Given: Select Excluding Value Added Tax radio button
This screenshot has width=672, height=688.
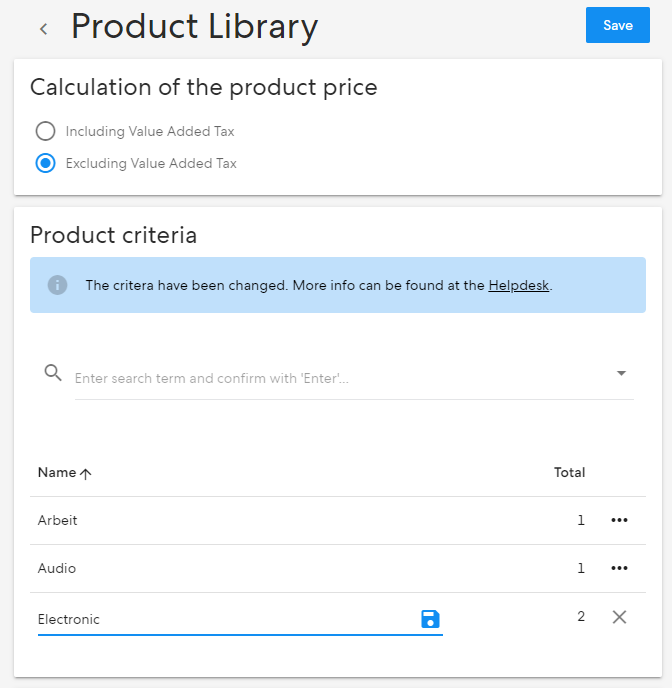Looking at the screenshot, I should pos(45,163).
